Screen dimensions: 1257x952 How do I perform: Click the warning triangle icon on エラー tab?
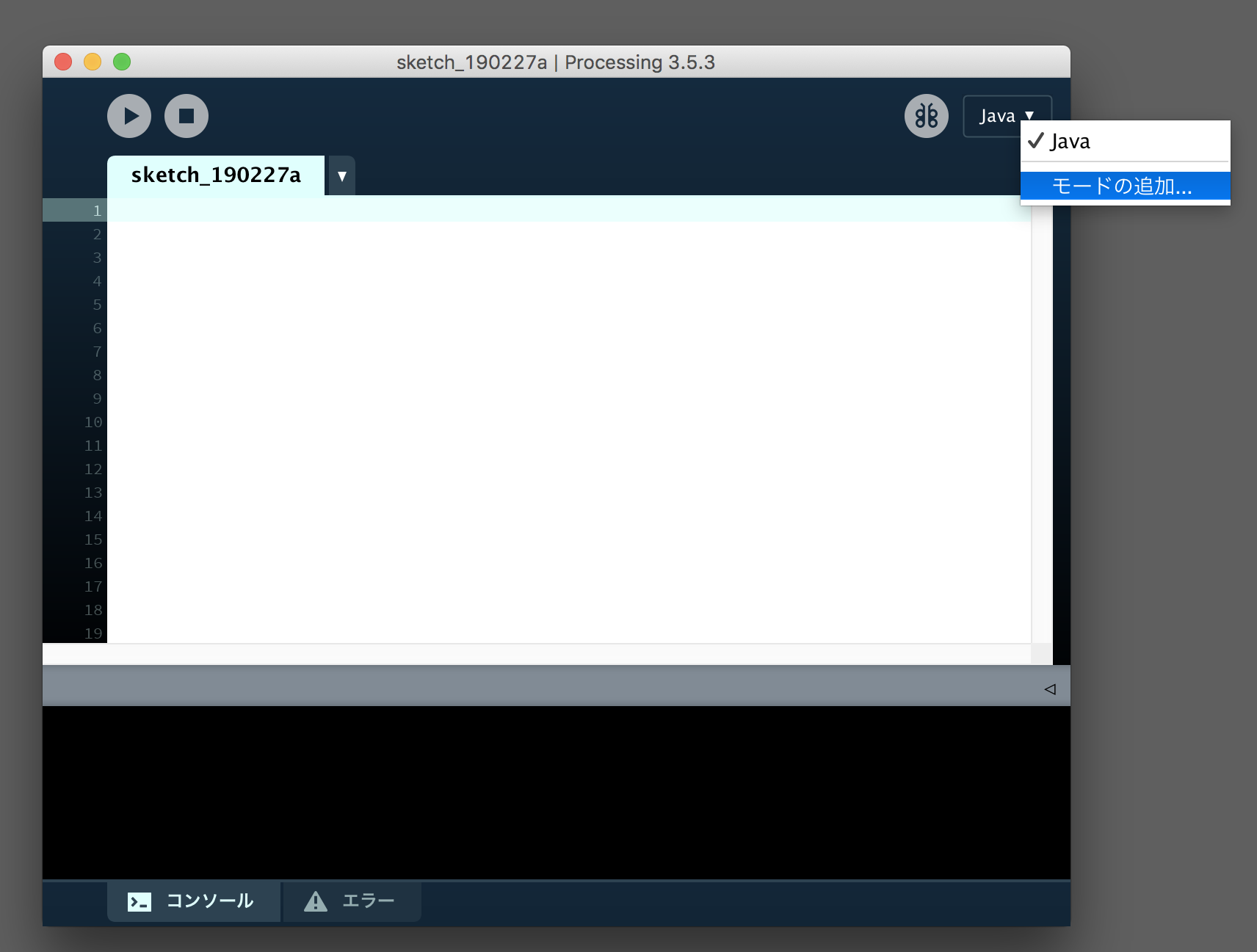click(316, 901)
